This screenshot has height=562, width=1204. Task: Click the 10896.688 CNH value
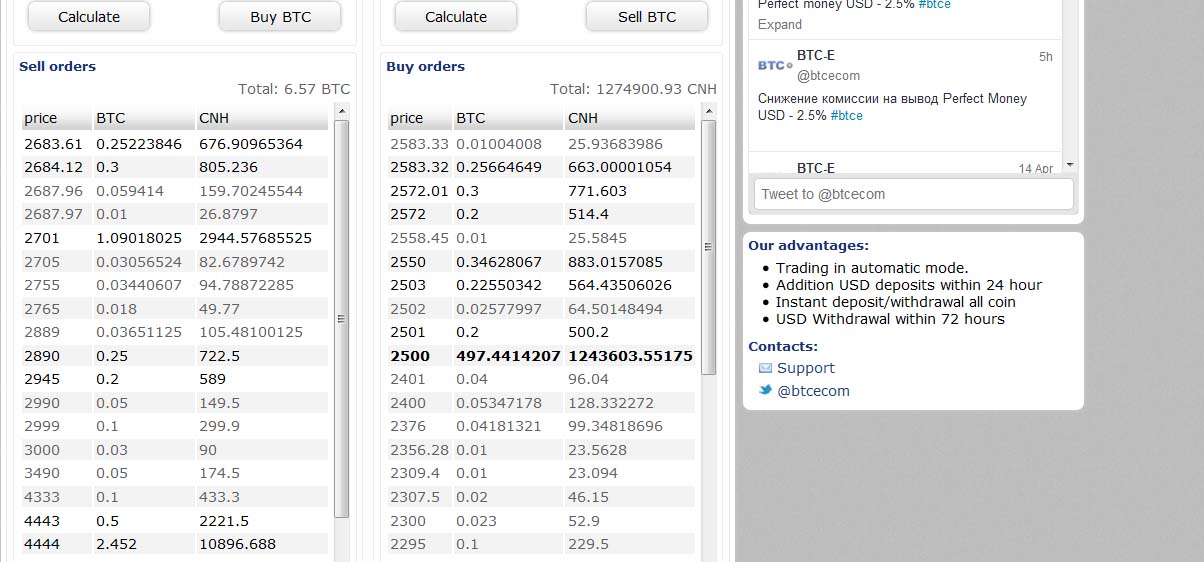[x=237, y=544]
